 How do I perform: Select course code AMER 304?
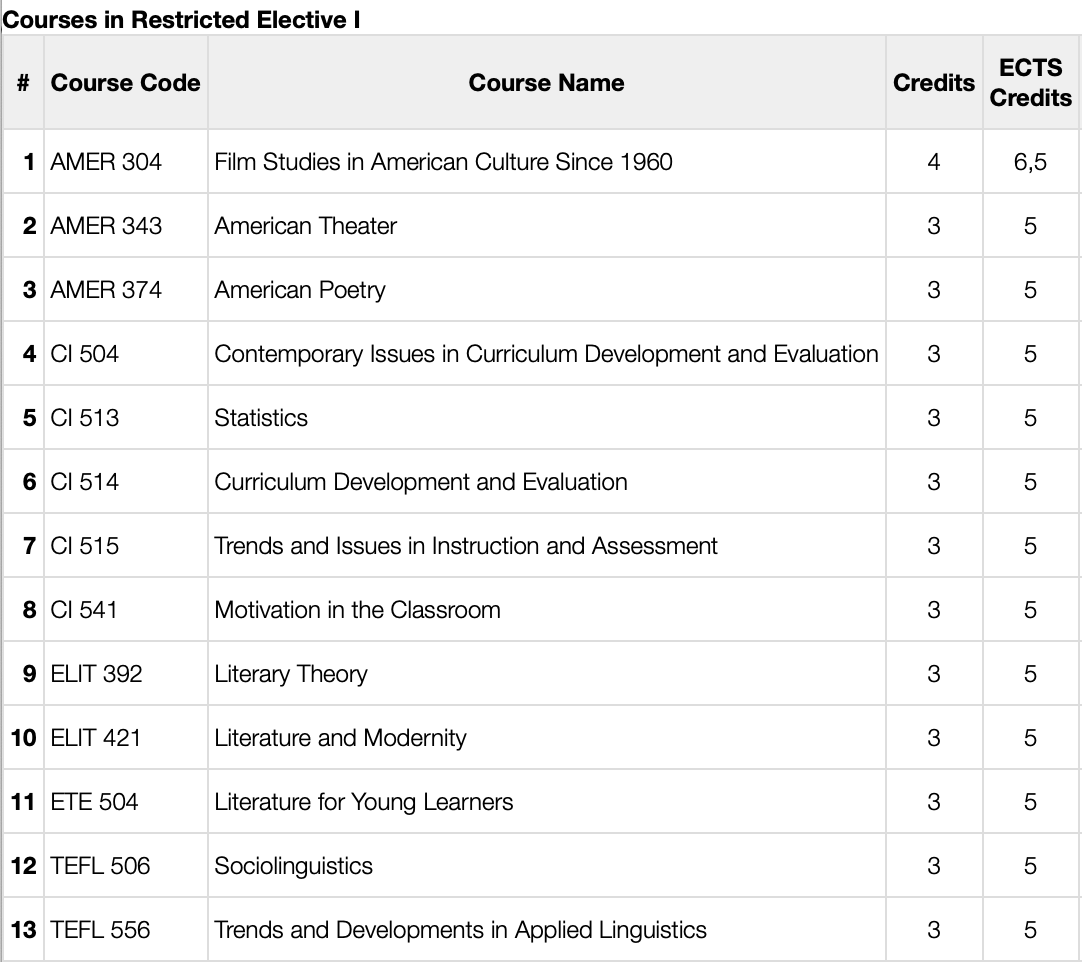(x=106, y=162)
